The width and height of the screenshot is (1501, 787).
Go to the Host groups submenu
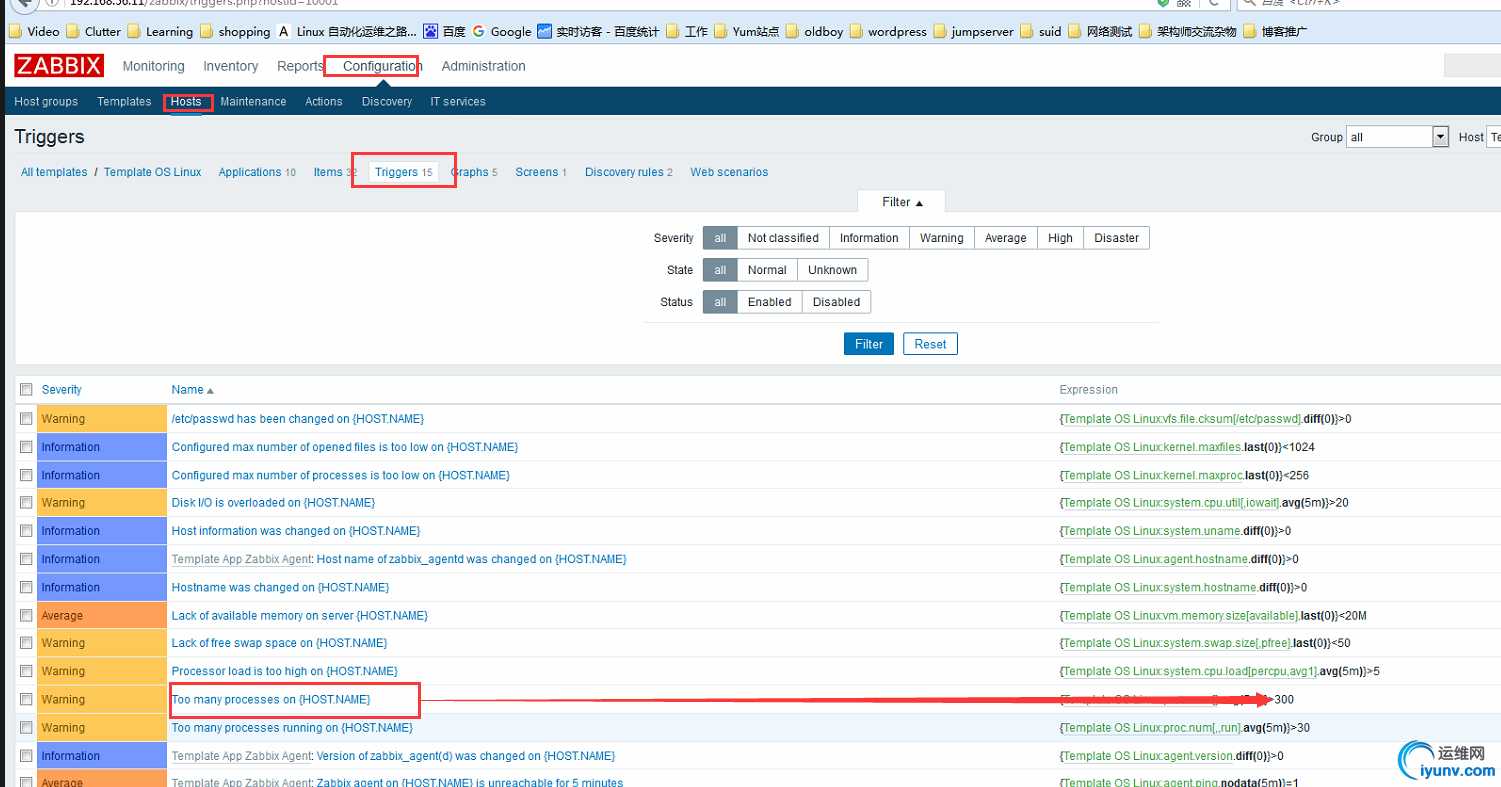46,102
